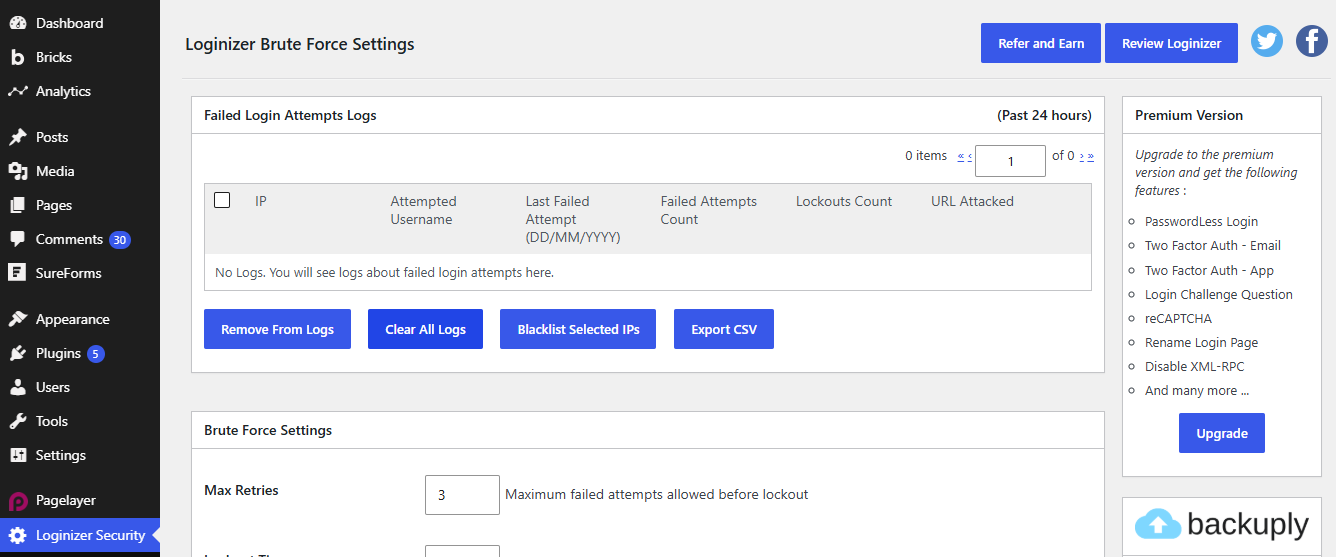Click the Users person icon

click(17, 387)
